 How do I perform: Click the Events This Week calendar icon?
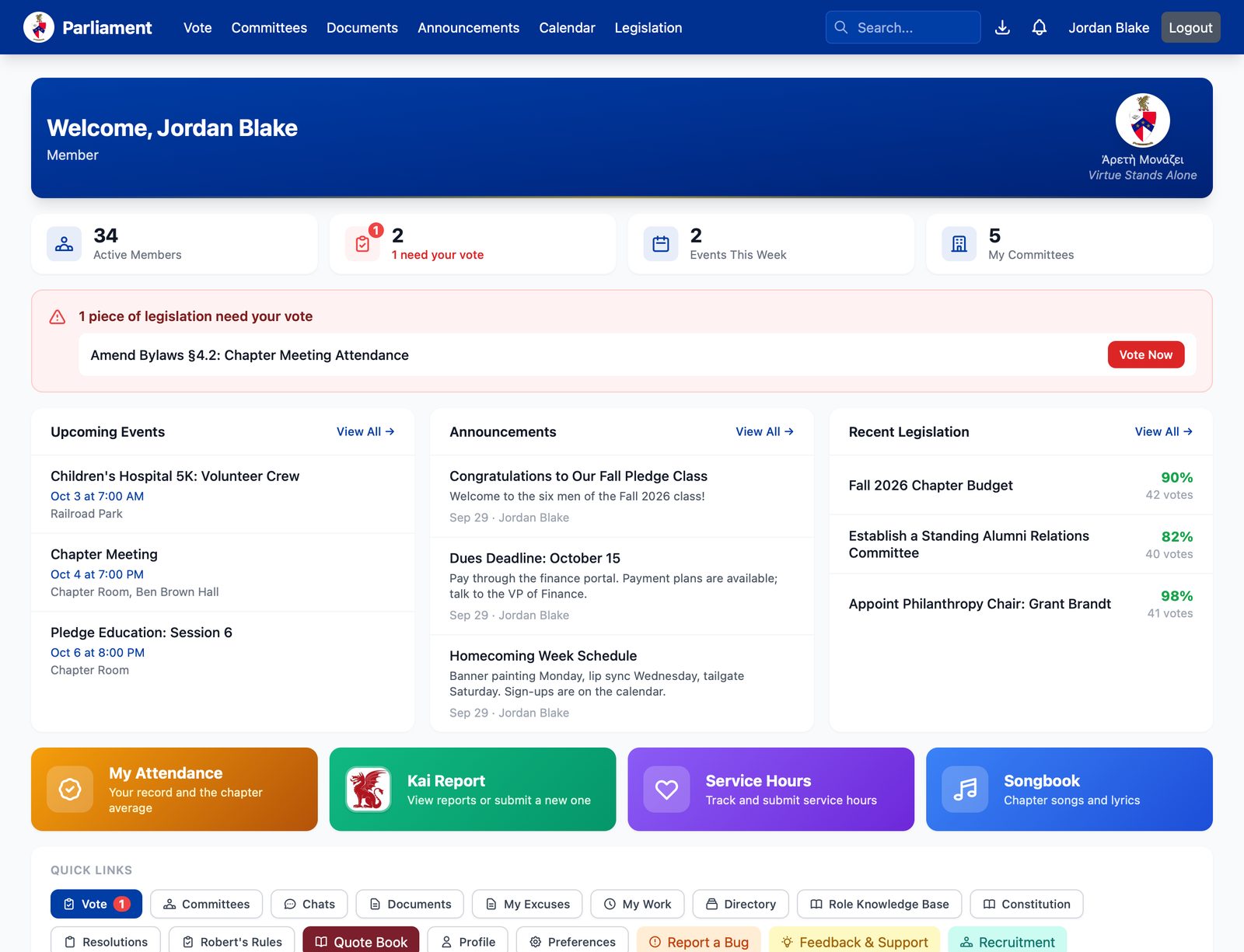[x=661, y=244]
